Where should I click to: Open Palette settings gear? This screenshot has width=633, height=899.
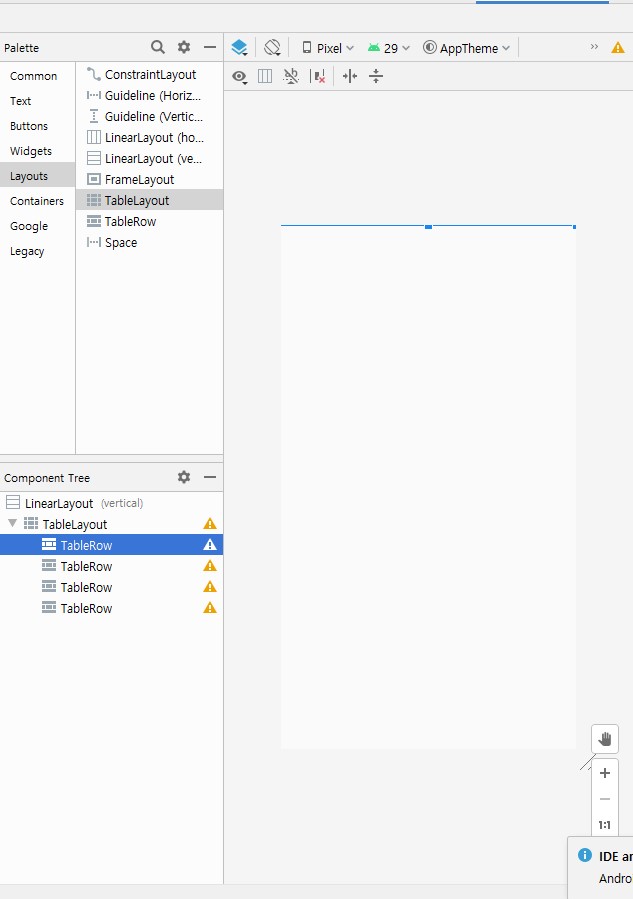pos(183,47)
